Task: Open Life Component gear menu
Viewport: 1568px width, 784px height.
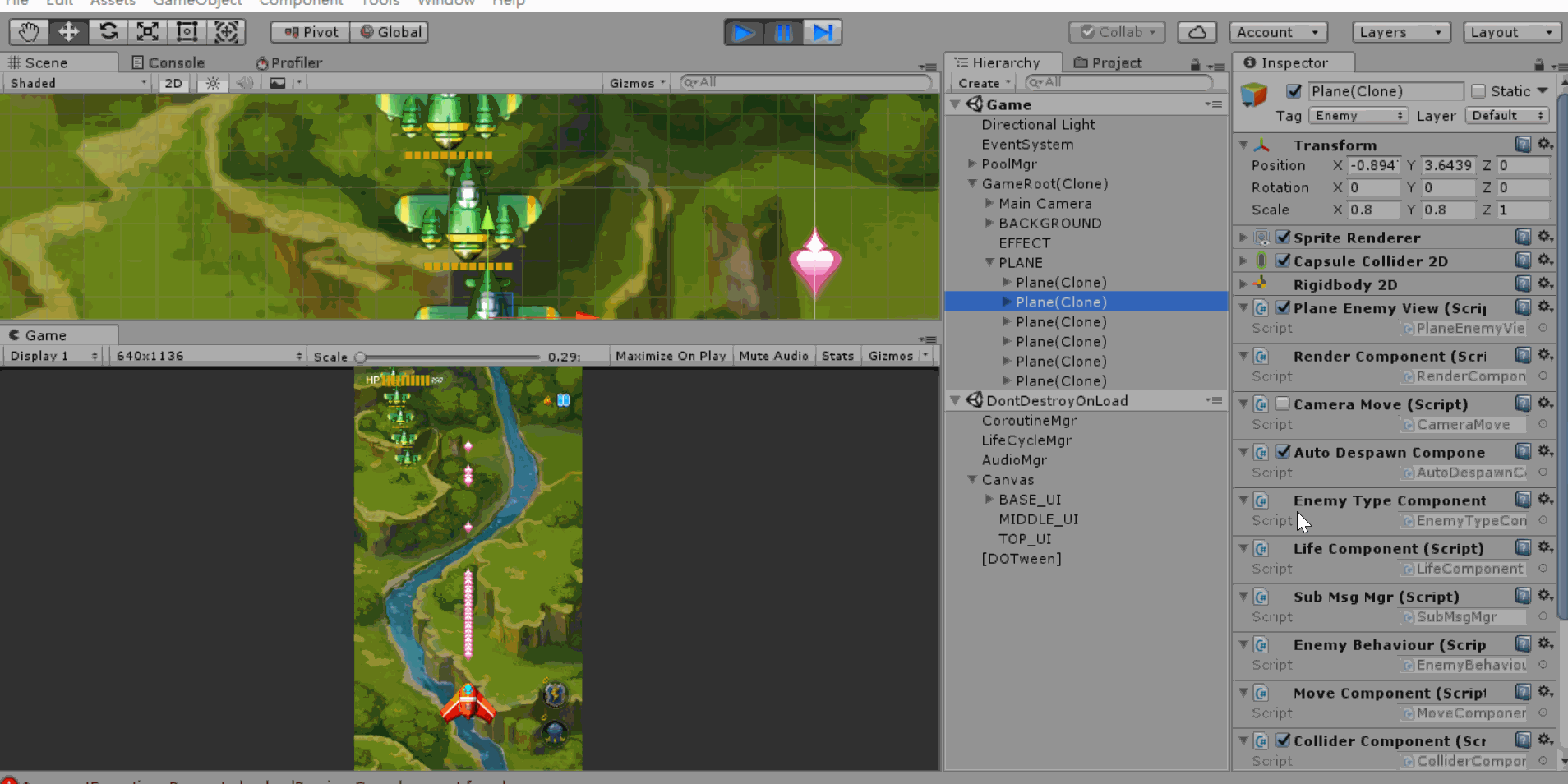Action: [x=1545, y=548]
